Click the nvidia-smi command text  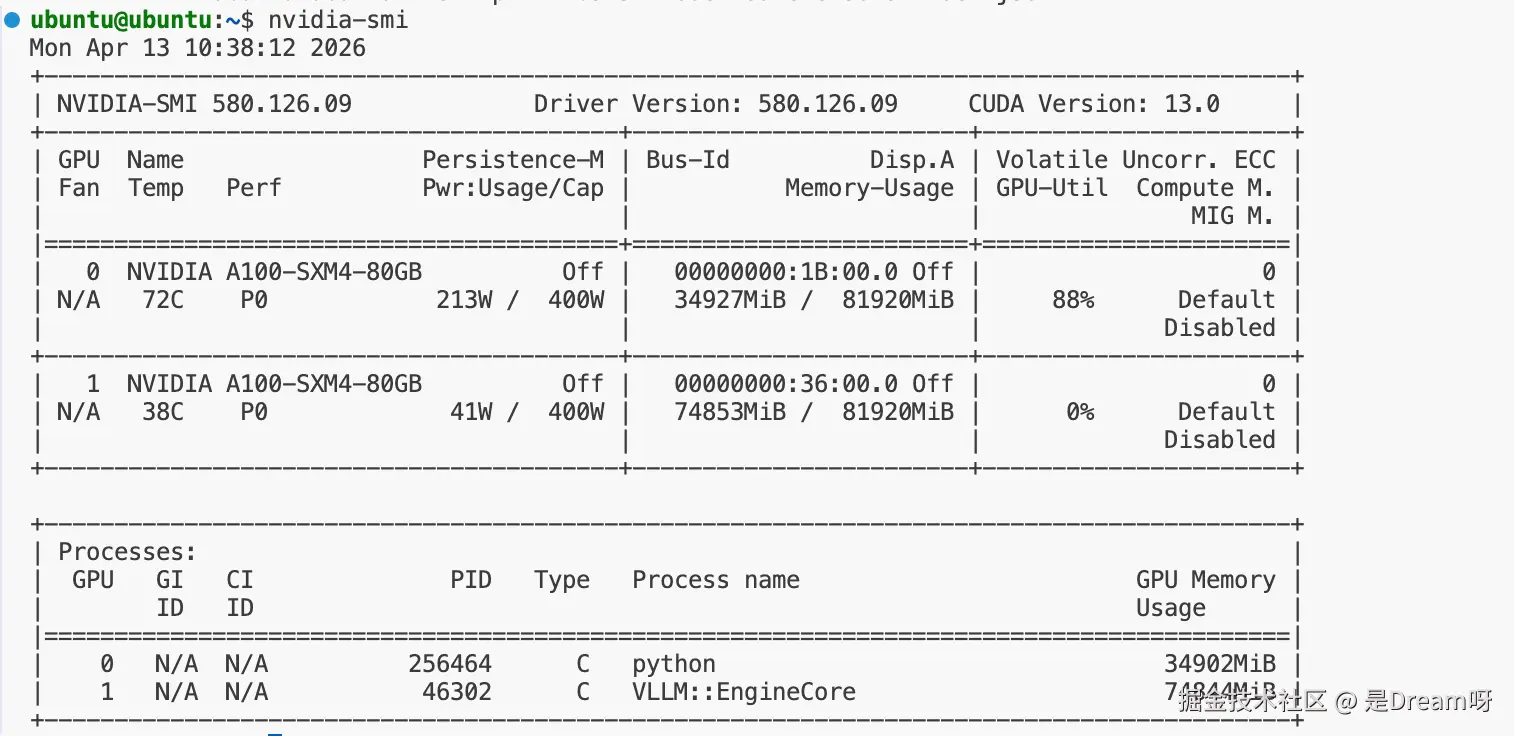coord(337,20)
